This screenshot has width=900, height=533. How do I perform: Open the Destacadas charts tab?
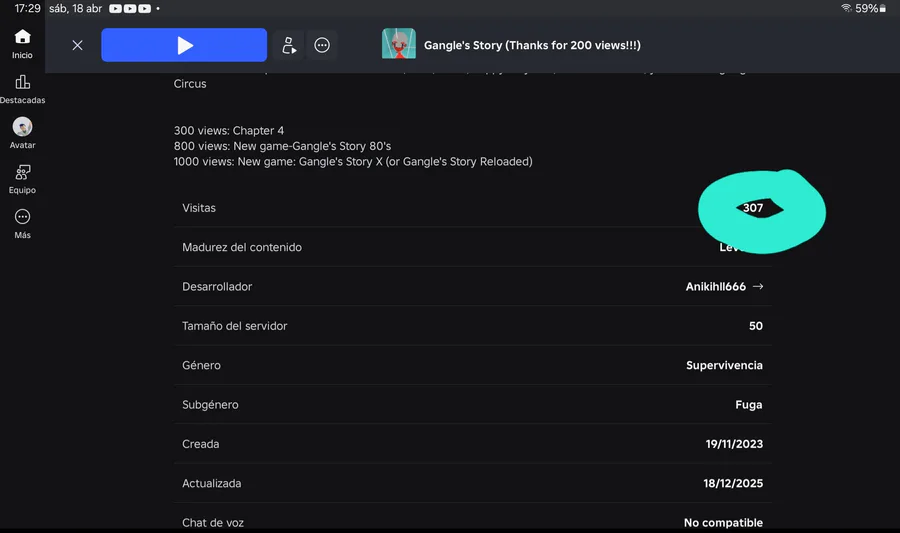pos(22,89)
